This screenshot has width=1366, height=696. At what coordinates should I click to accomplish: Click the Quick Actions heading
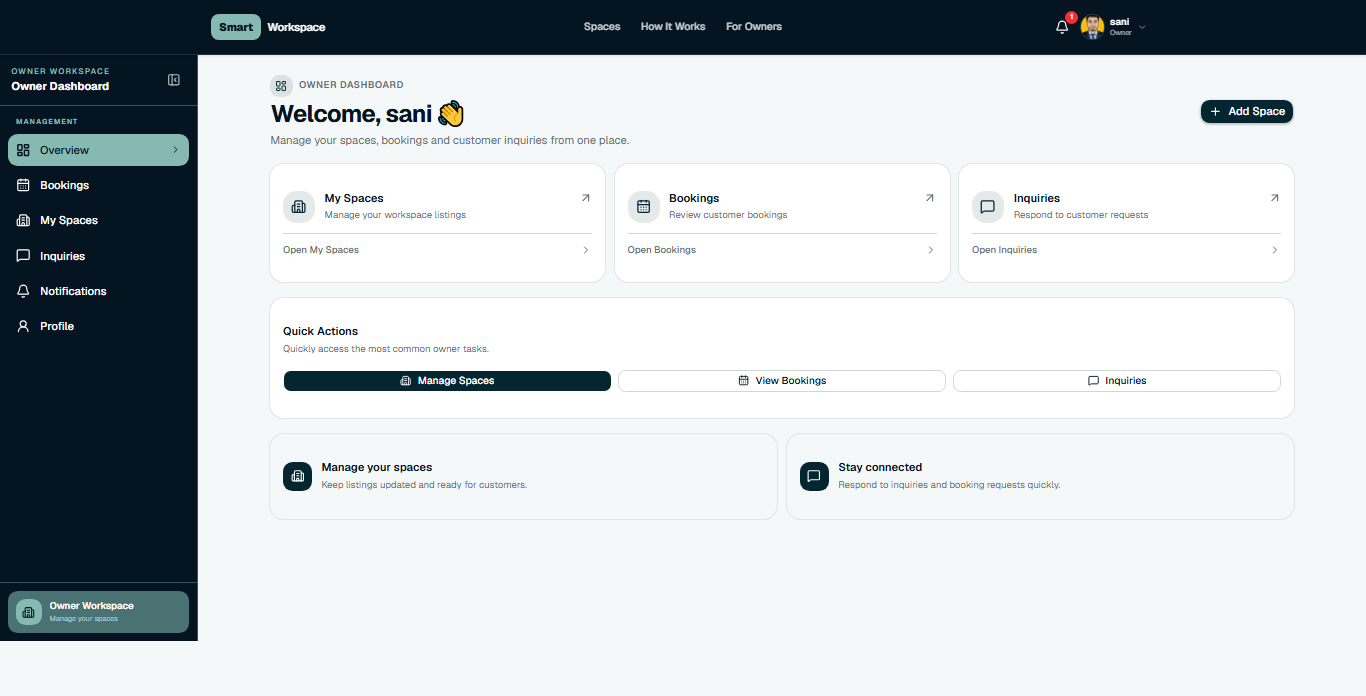coord(320,331)
